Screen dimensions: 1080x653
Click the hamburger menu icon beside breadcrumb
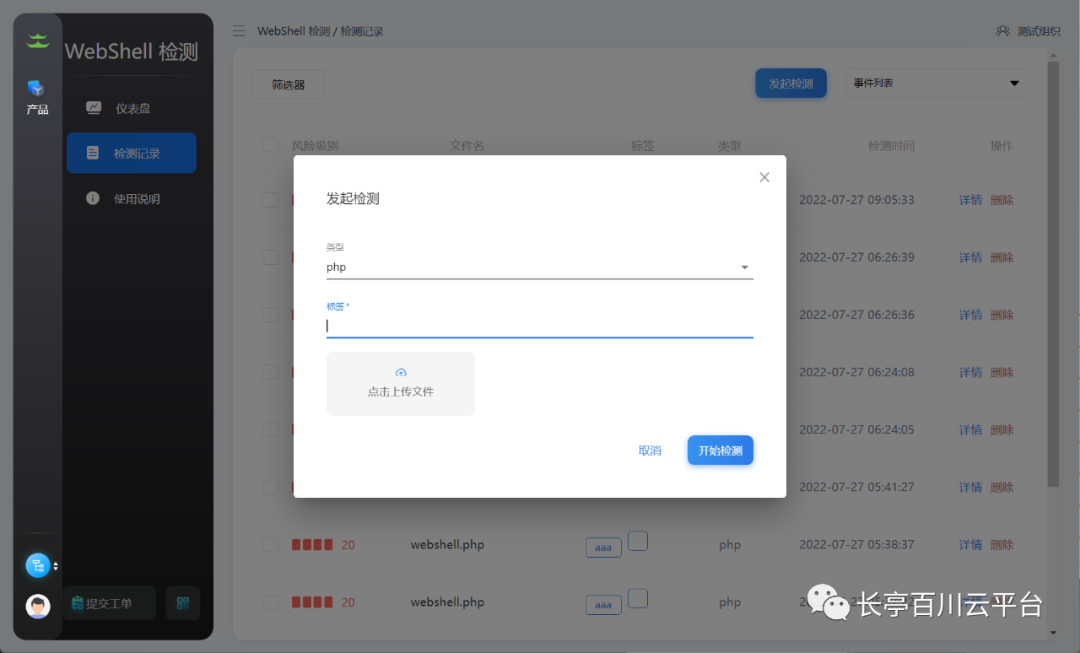239,31
